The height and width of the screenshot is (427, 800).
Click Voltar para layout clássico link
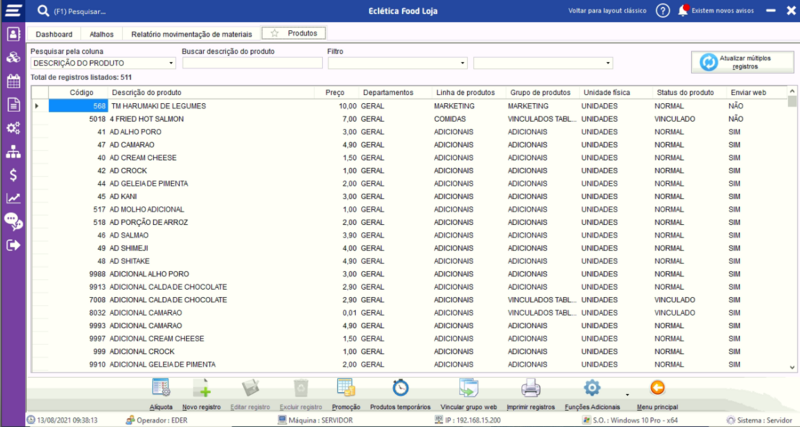pyautogui.click(x=607, y=11)
